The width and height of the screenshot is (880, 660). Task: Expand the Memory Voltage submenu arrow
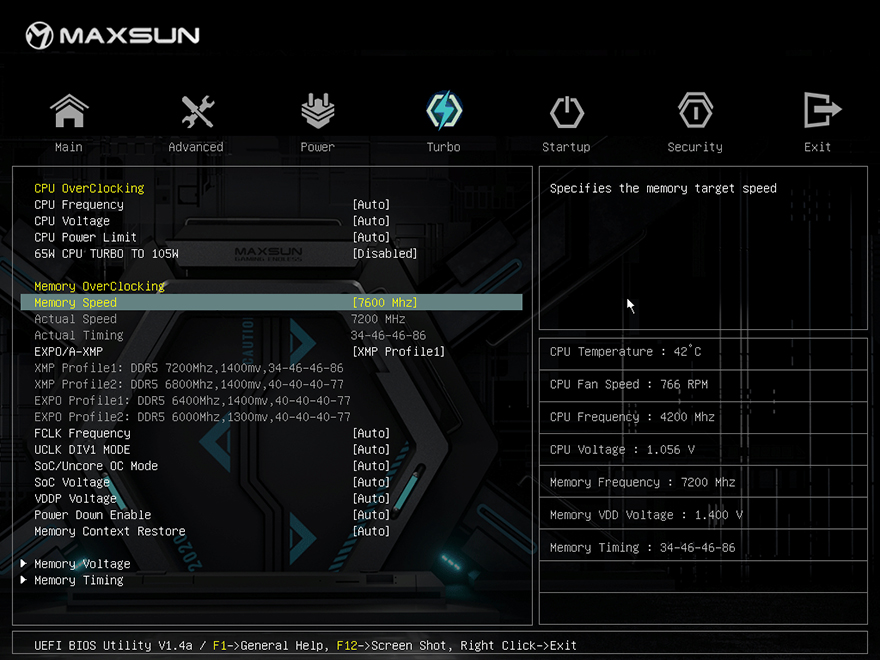(24, 563)
